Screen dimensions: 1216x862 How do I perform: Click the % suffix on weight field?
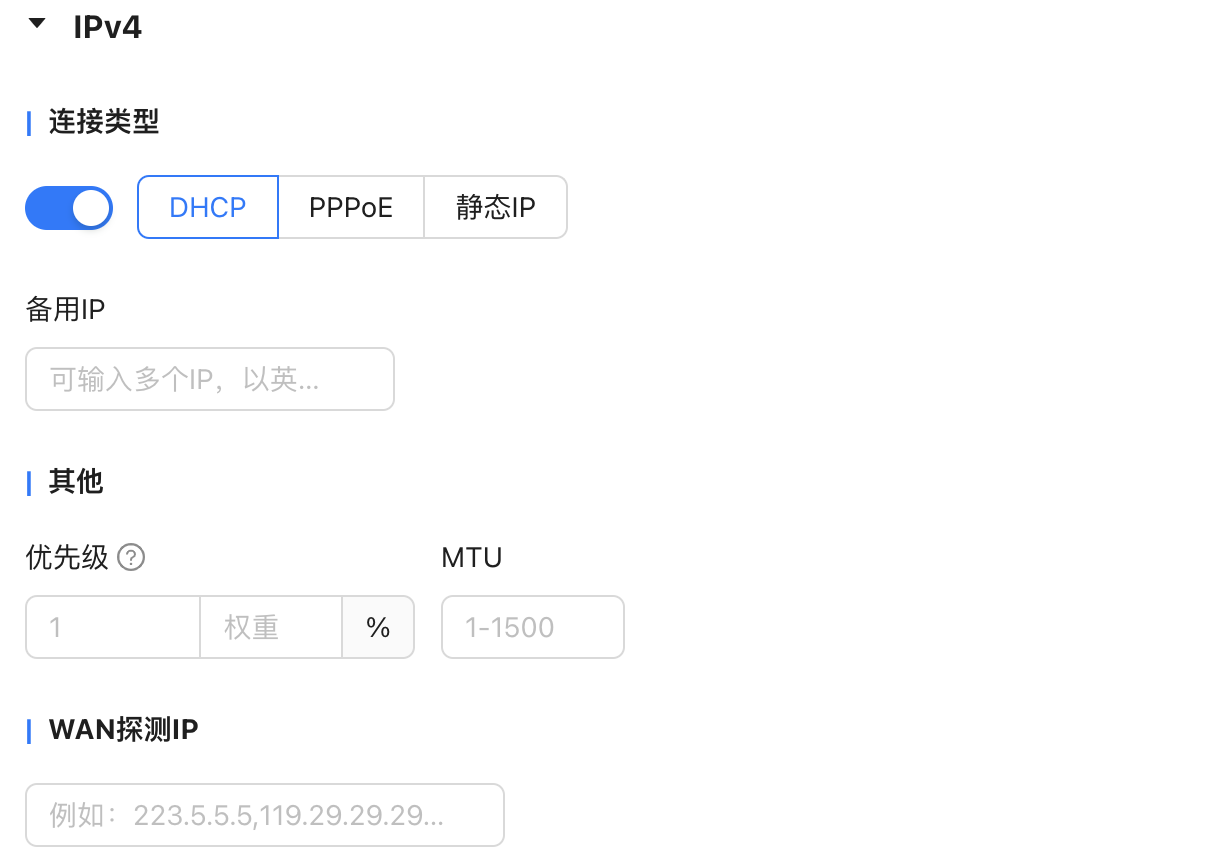[378, 627]
